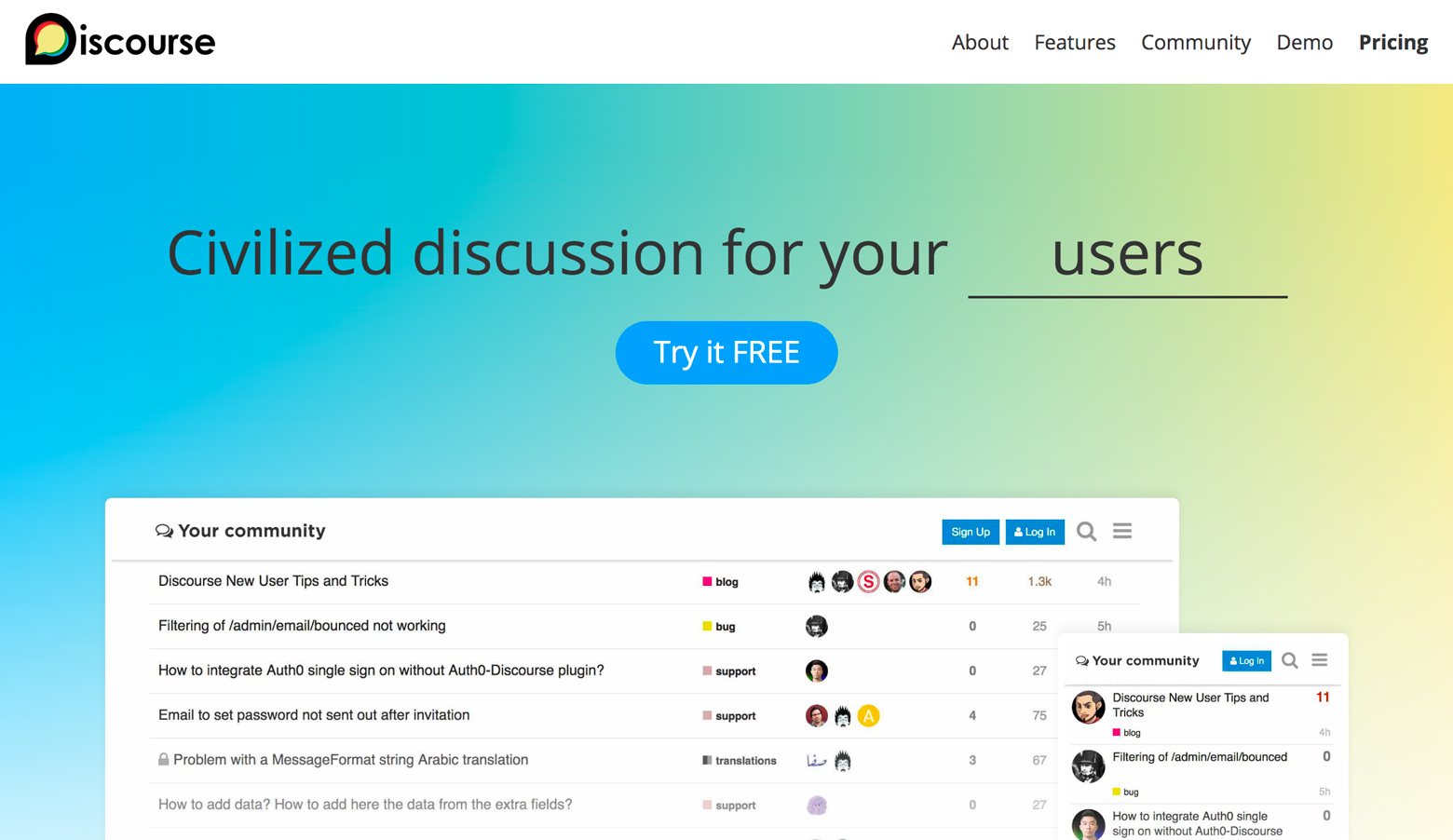Click the users word in the headline
This screenshot has height=840, width=1453.
click(1127, 253)
